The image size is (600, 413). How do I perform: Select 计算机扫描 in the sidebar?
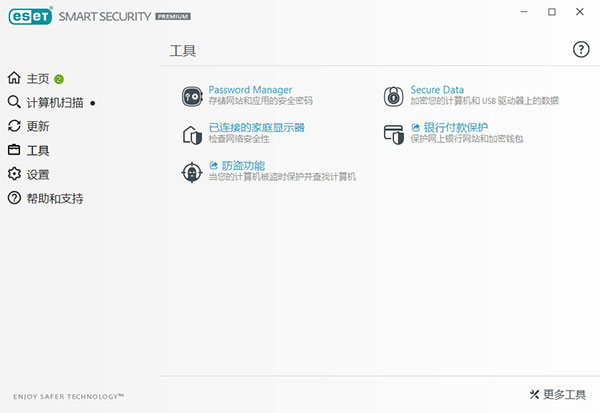pyautogui.click(x=55, y=102)
